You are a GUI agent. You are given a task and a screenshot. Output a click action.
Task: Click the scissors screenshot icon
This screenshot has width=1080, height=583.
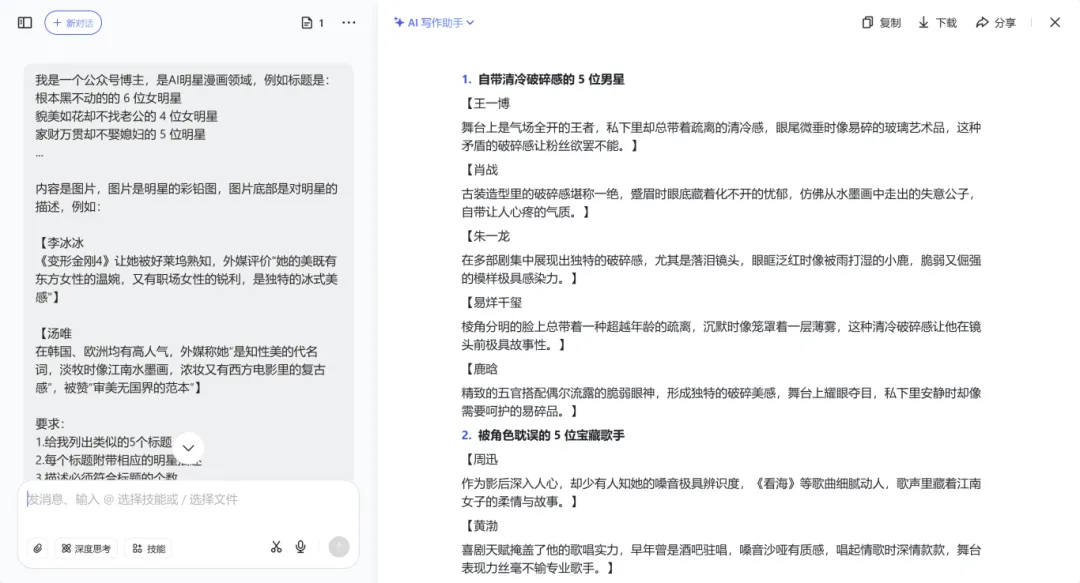tap(276, 547)
